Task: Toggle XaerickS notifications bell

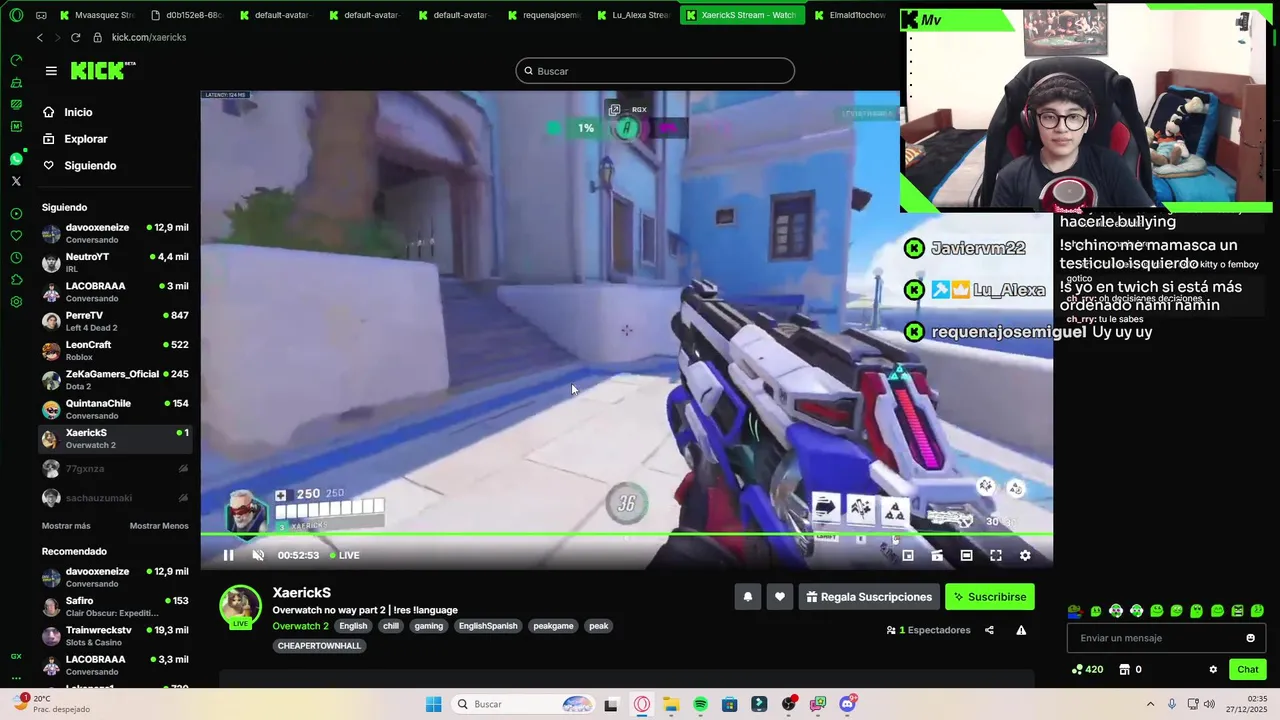Action: [x=748, y=597]
